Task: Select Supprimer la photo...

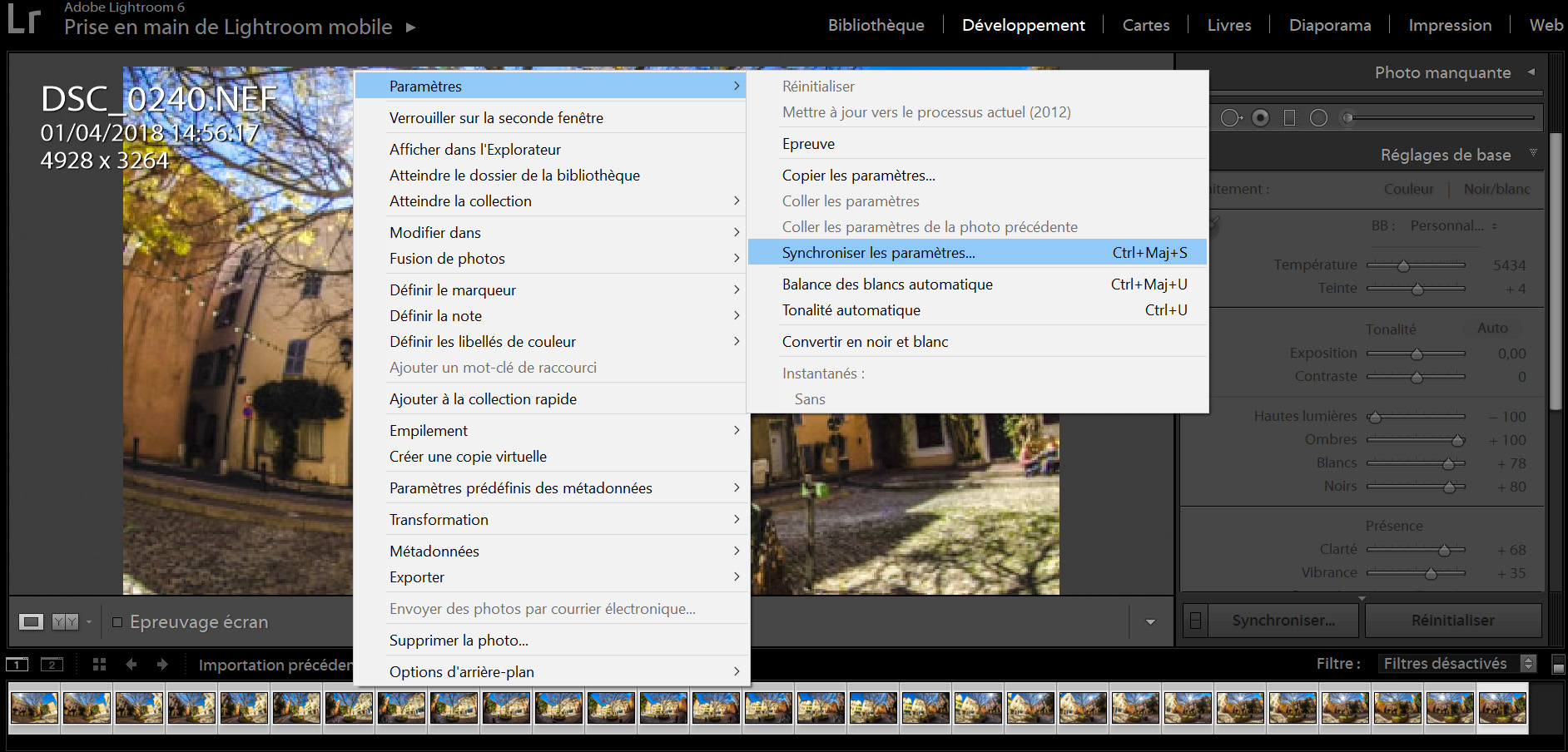Action: click(550, 641)
